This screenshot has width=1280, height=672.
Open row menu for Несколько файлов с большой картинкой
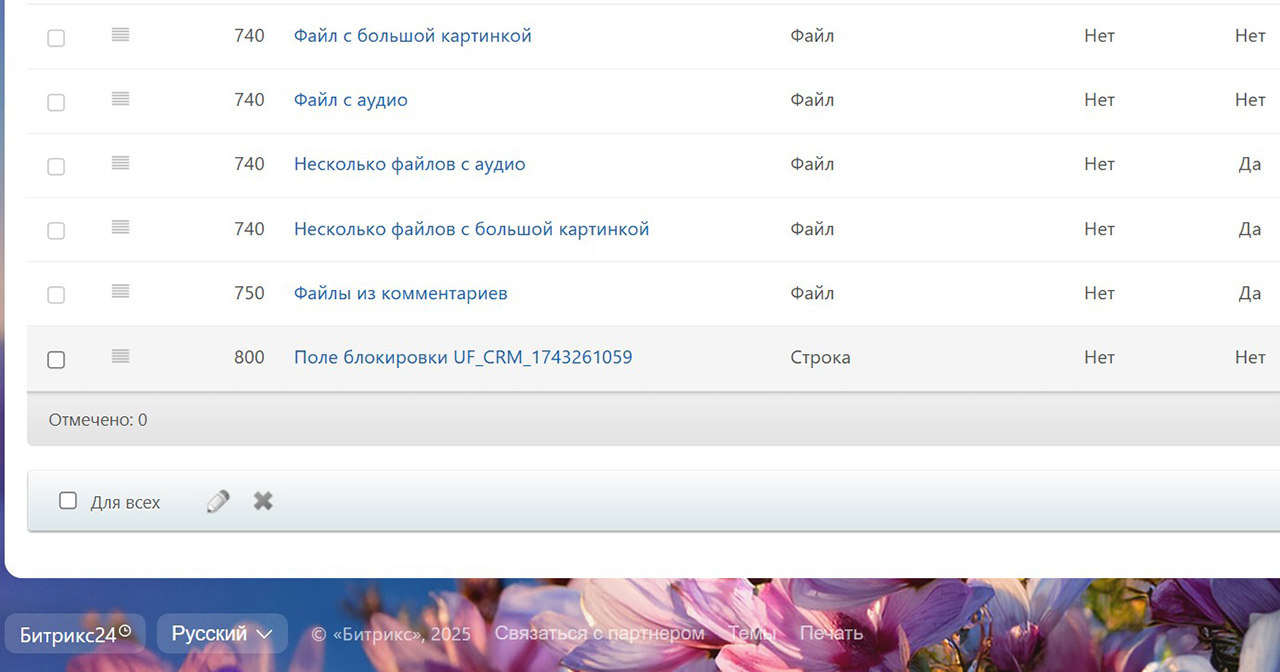pos(120,228)
